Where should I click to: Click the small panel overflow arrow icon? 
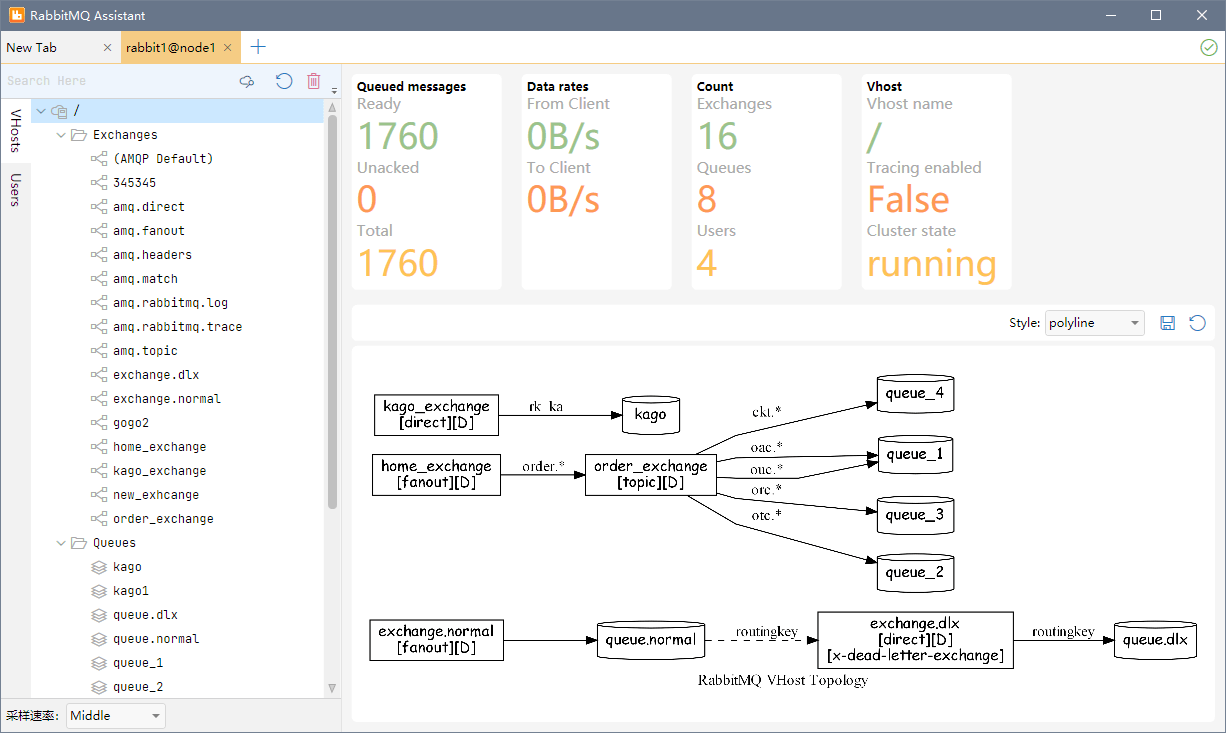tap(334, 91)
